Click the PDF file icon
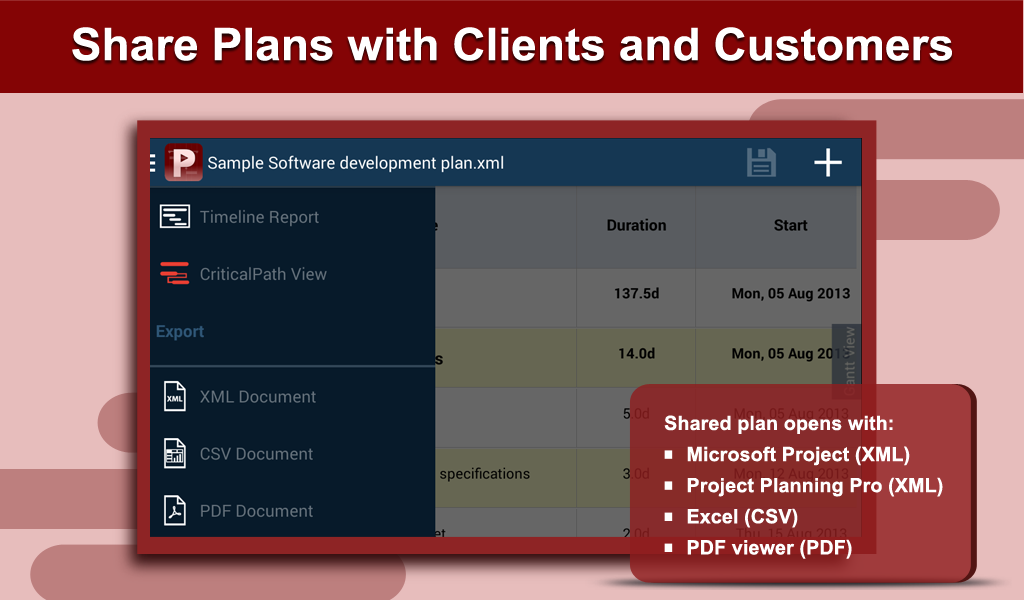 (x=174, y=511)
